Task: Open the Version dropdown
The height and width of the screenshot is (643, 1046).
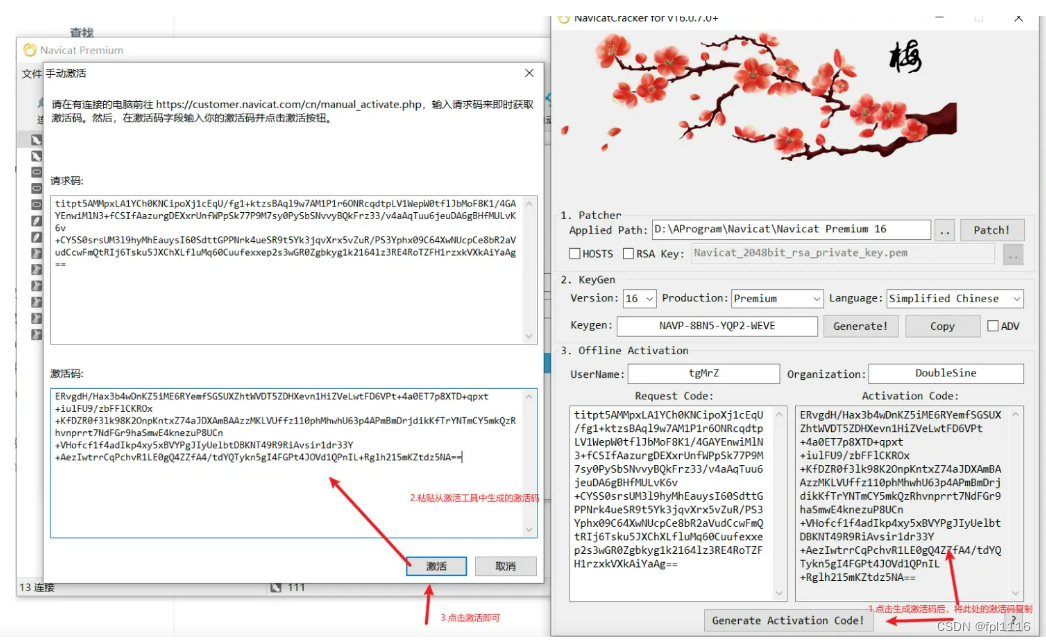Action: coord(640,299)
